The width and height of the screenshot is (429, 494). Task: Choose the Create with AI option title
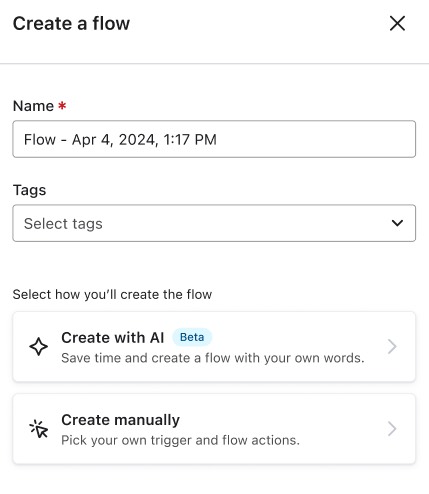(x=113, y=338)
